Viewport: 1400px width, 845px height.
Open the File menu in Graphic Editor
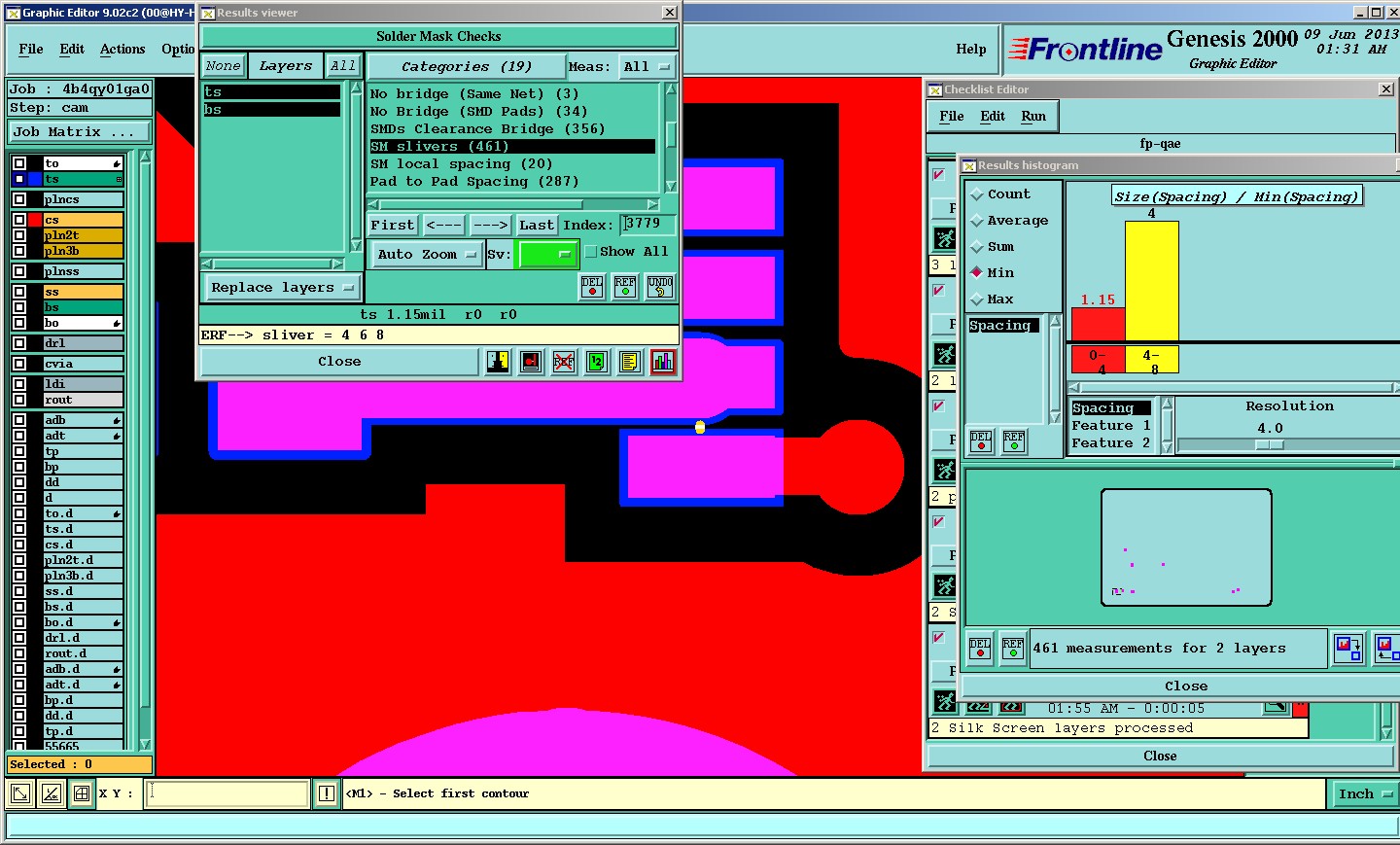(x=31, y=49)
